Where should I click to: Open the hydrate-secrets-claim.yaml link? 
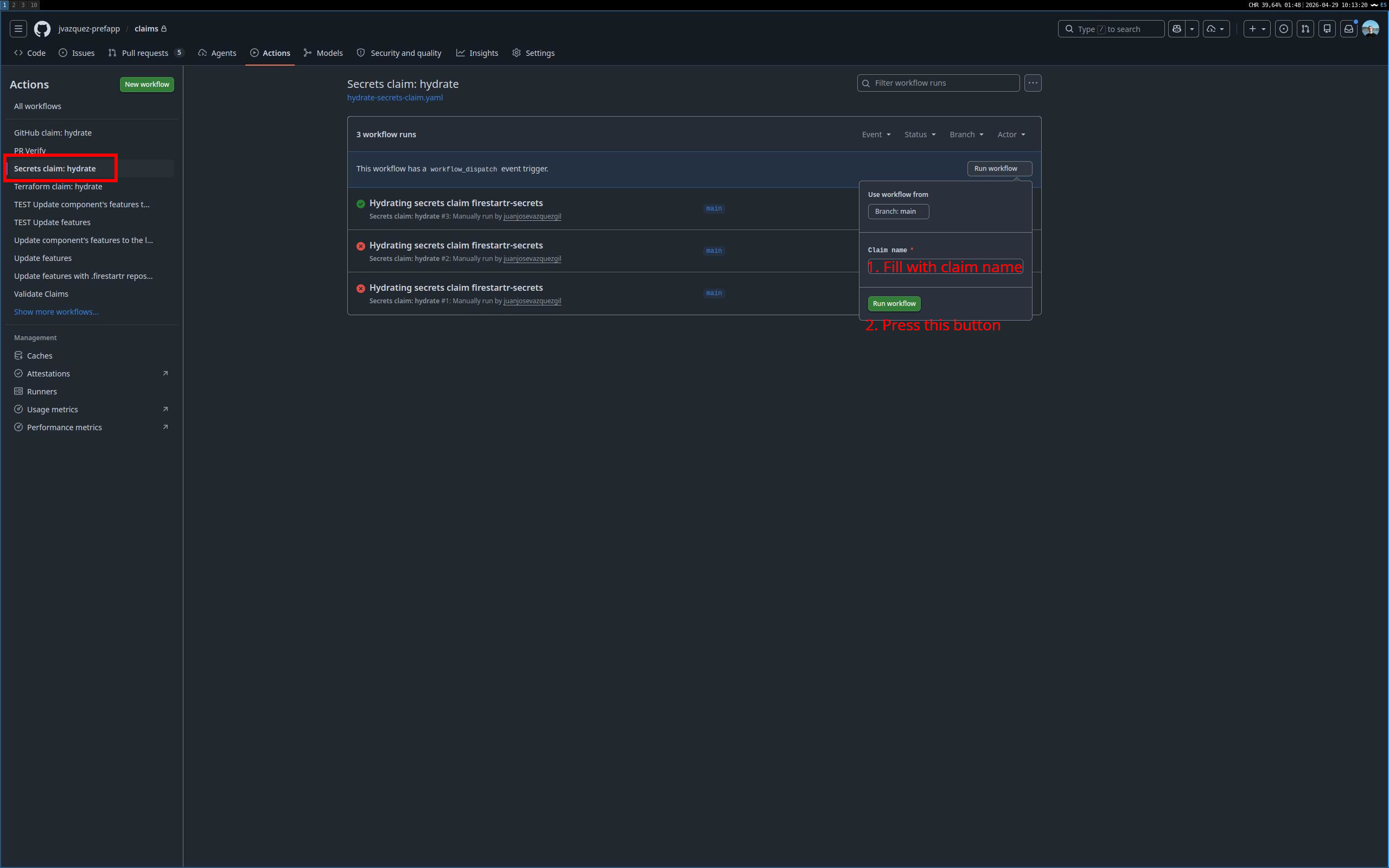[x=395, y=98]
